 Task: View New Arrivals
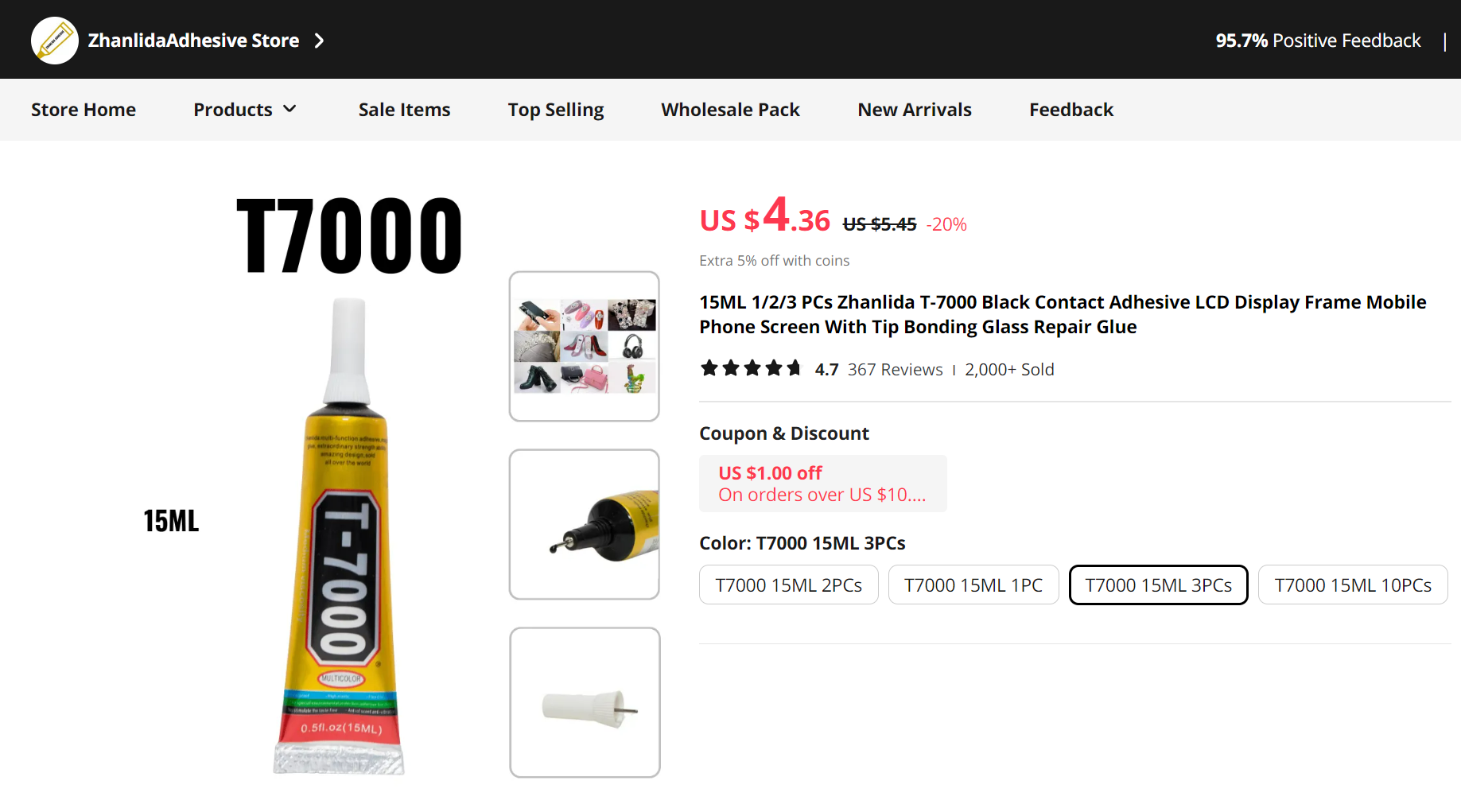[x=915, y=110]
